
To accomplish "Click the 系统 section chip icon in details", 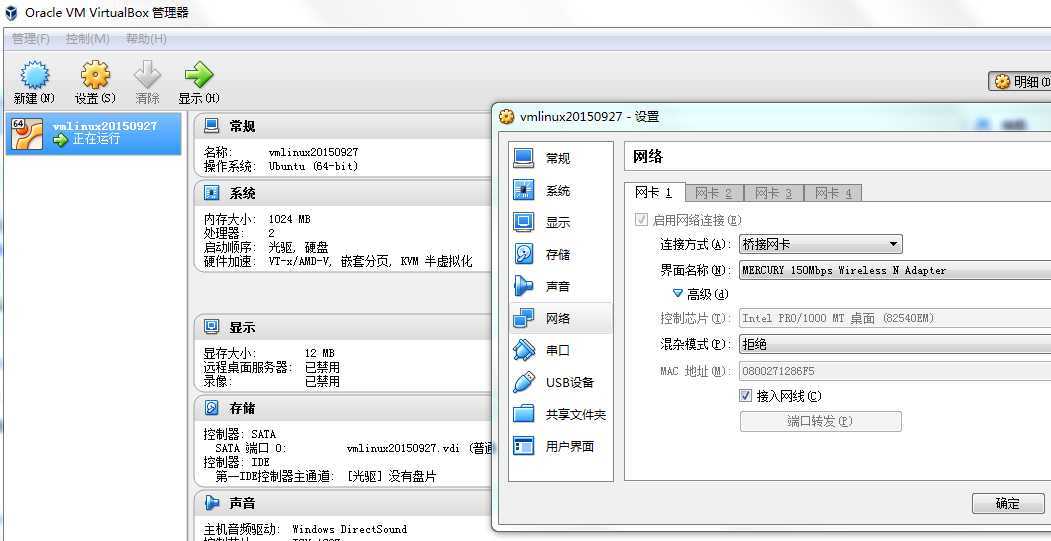I will click(212, 193).
